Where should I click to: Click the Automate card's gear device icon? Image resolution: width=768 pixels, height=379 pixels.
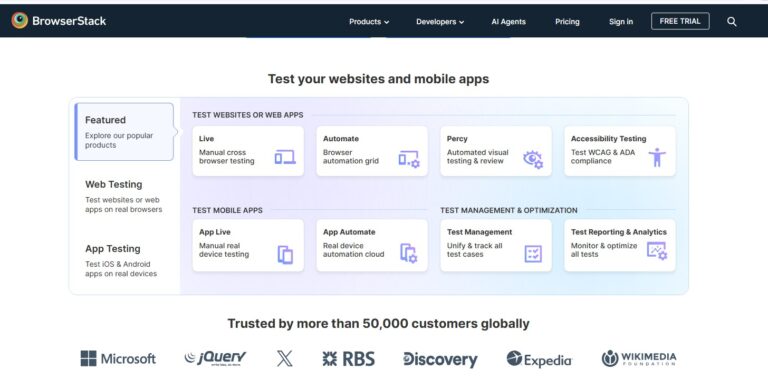point(409,159)
